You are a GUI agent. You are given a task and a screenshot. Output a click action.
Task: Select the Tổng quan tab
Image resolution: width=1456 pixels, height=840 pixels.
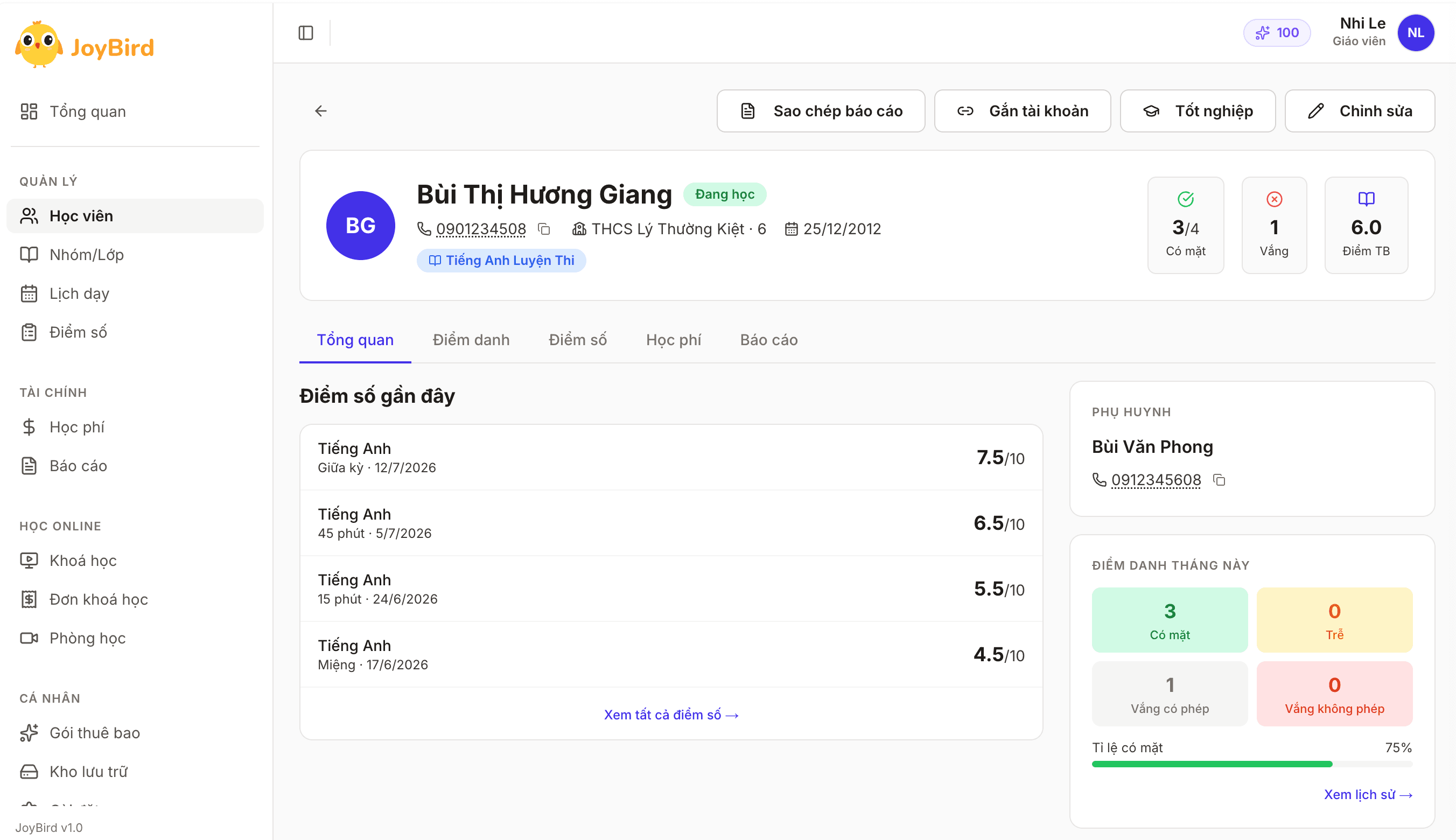point(355,340)
